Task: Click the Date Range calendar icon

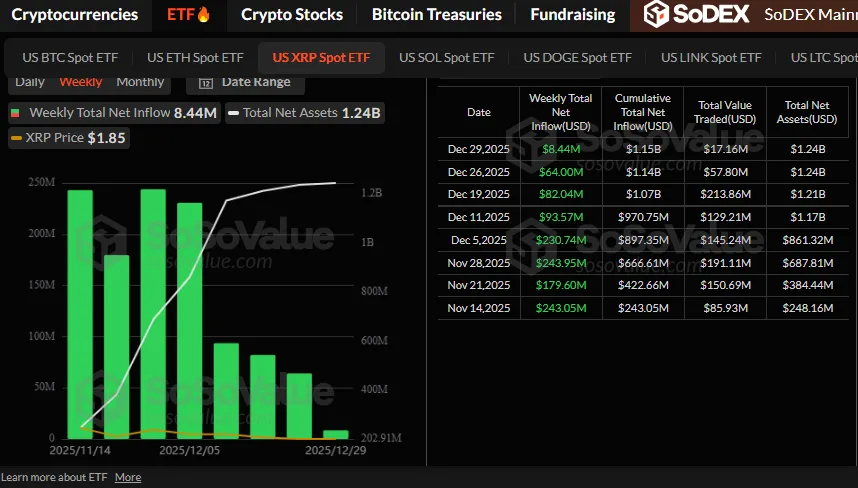Action: point(206,83)
